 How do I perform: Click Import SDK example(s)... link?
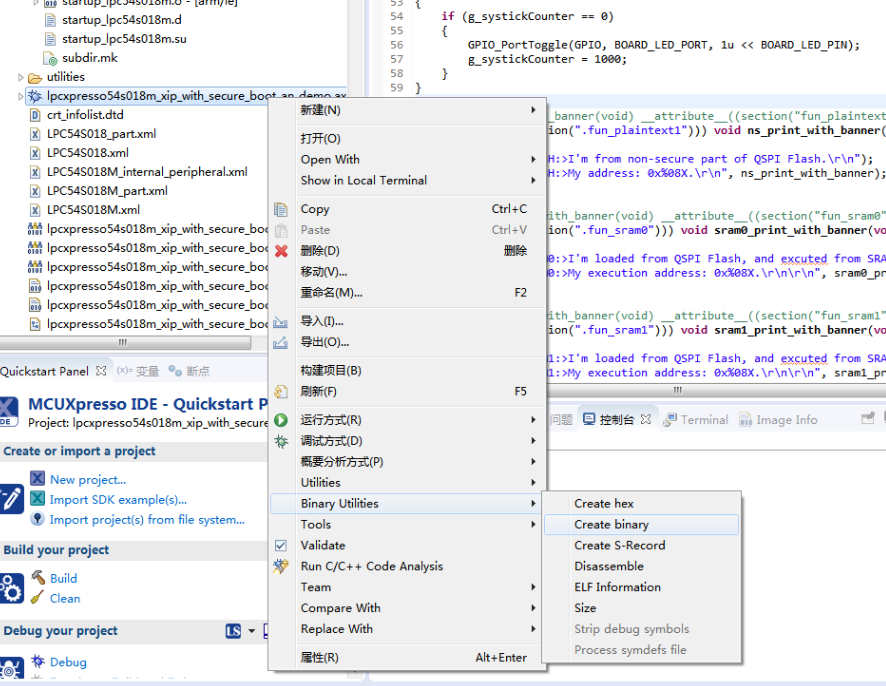pyautogui.click(x=118, y=500)
